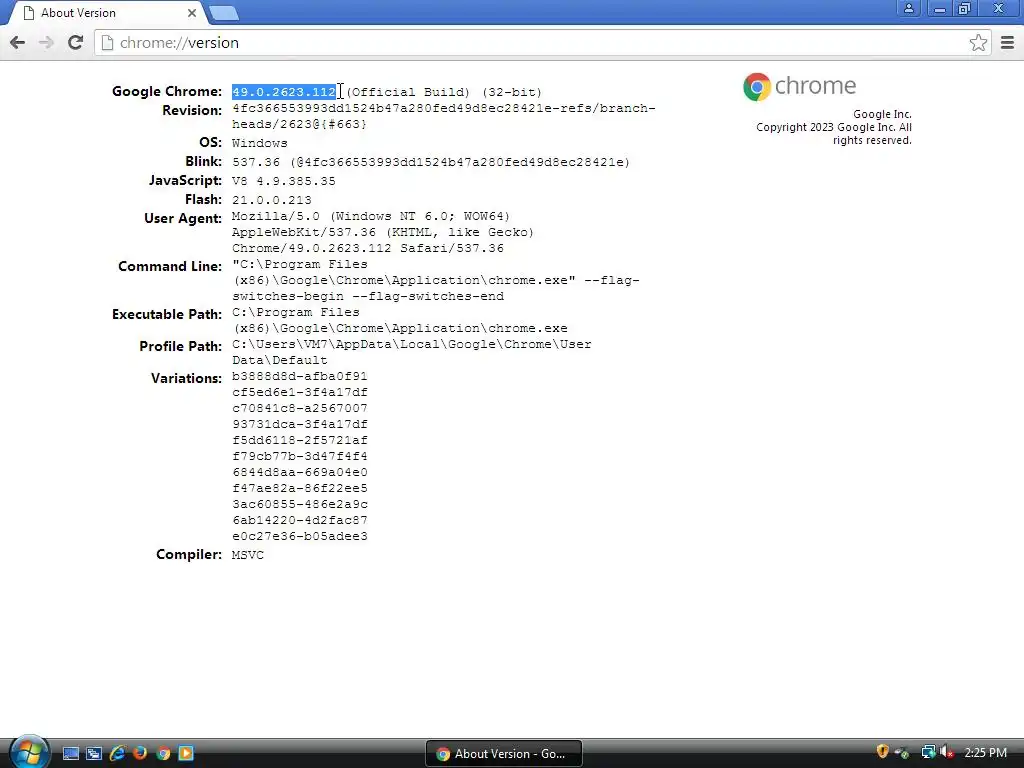Click the (32-bit) text
This screenshot has height=768, width=1024.
[511, 92]
